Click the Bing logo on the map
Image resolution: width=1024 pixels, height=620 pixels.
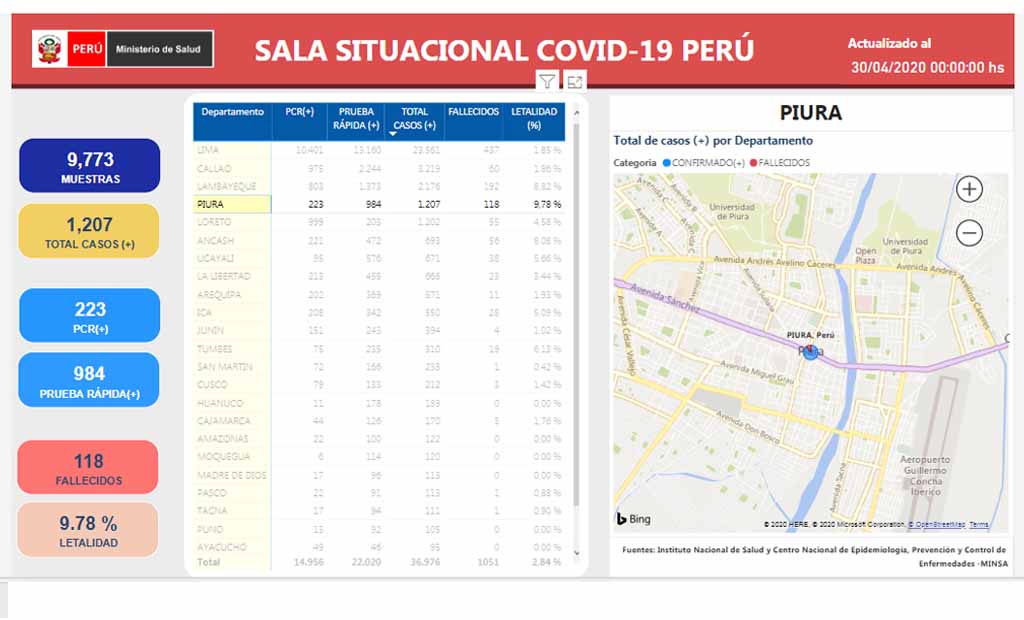[633, 519]
